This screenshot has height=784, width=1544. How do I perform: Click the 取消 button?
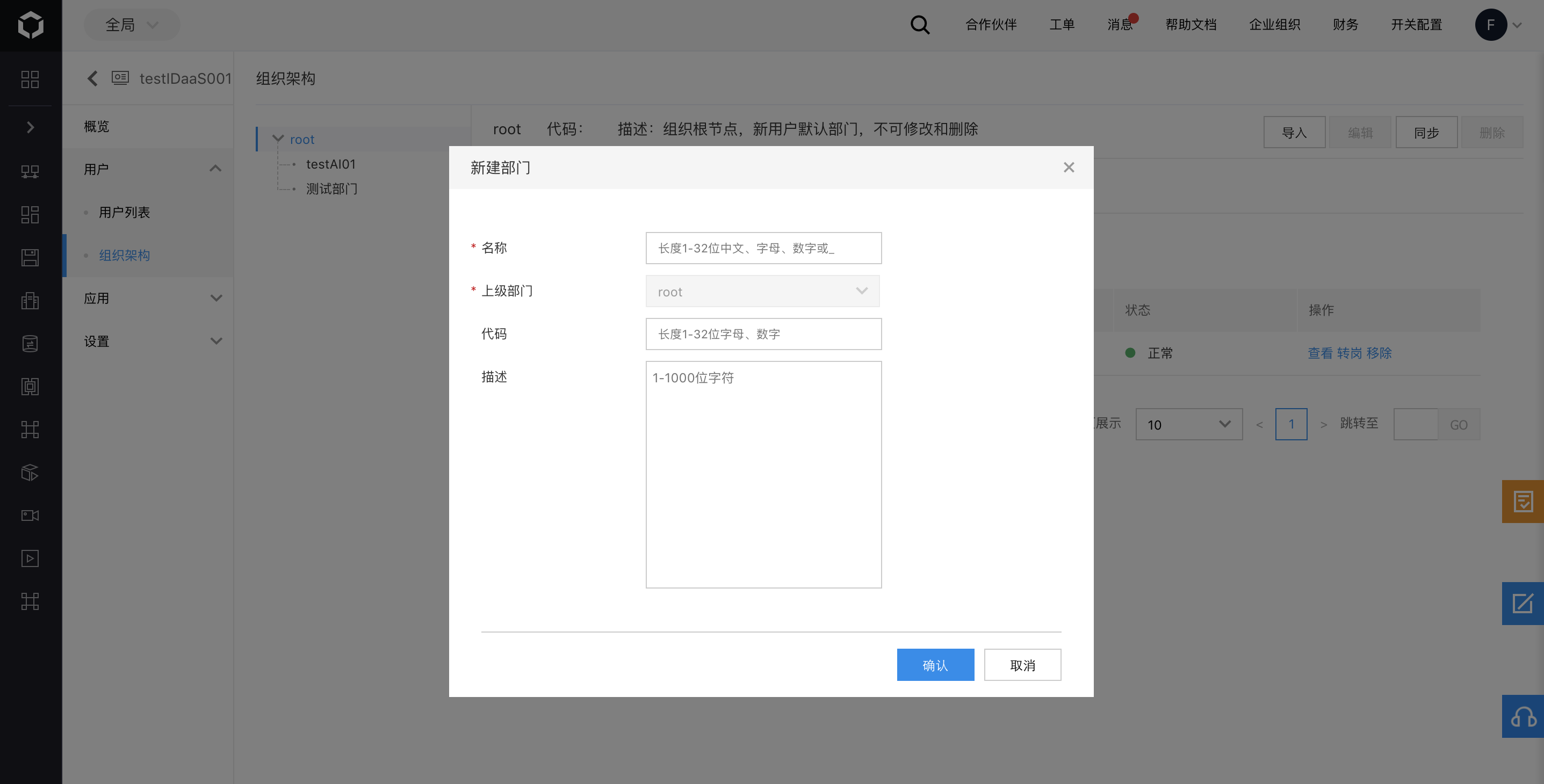1022,665
